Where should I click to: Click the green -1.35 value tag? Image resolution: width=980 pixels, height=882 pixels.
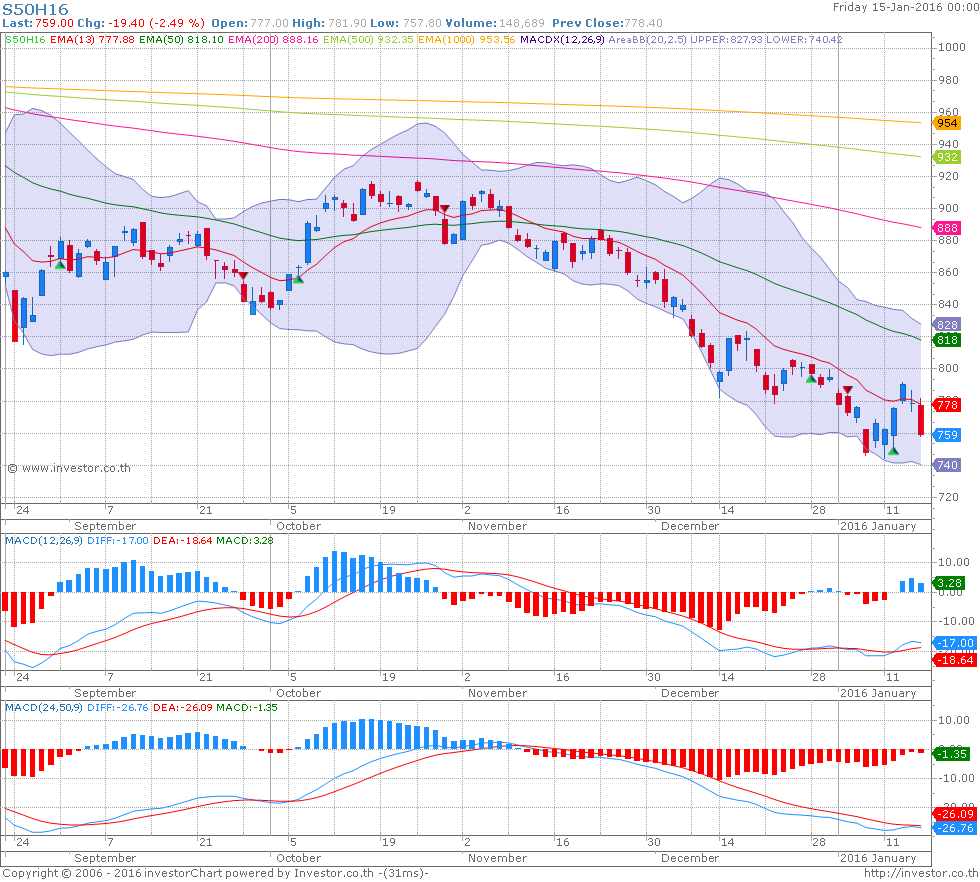pyautogui.click(x=951, y=754)
